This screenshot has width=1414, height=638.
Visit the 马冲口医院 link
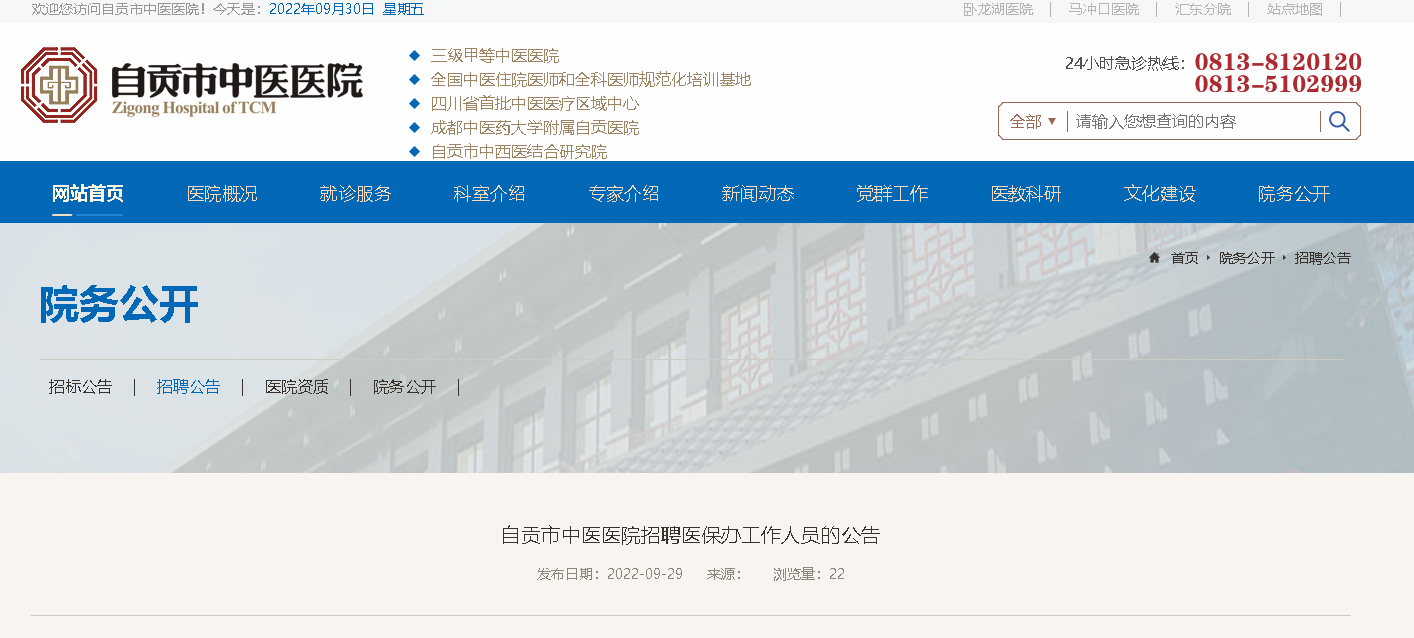(1103, 9)
